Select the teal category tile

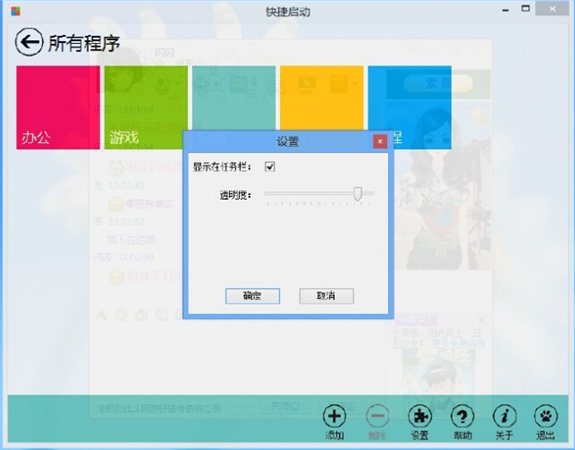(234, 98)
